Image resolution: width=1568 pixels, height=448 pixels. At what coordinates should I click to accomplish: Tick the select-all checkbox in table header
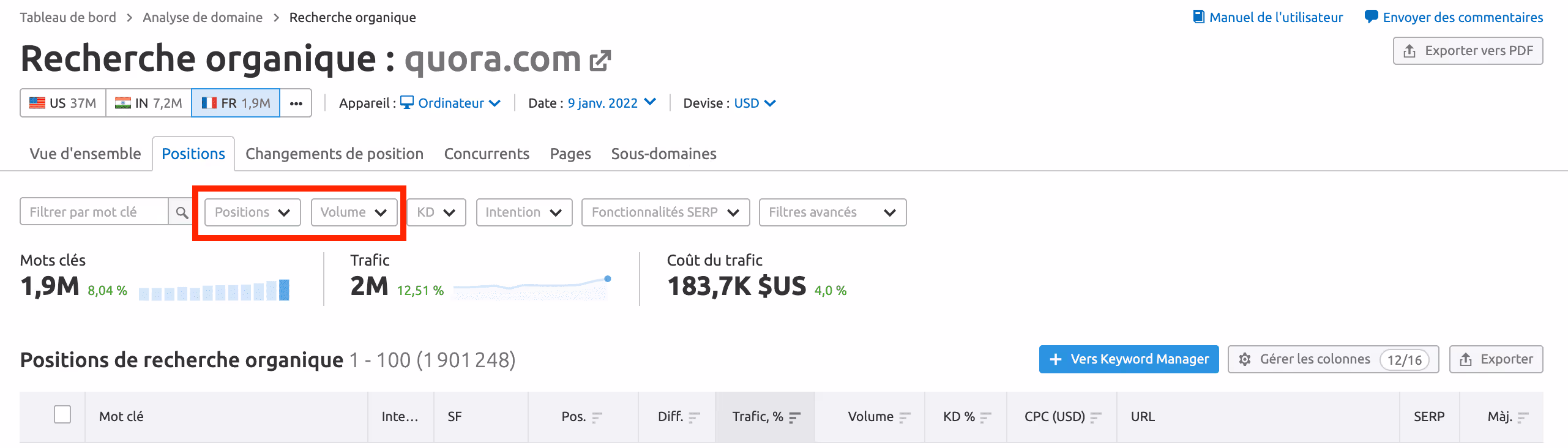pos(62,414)
